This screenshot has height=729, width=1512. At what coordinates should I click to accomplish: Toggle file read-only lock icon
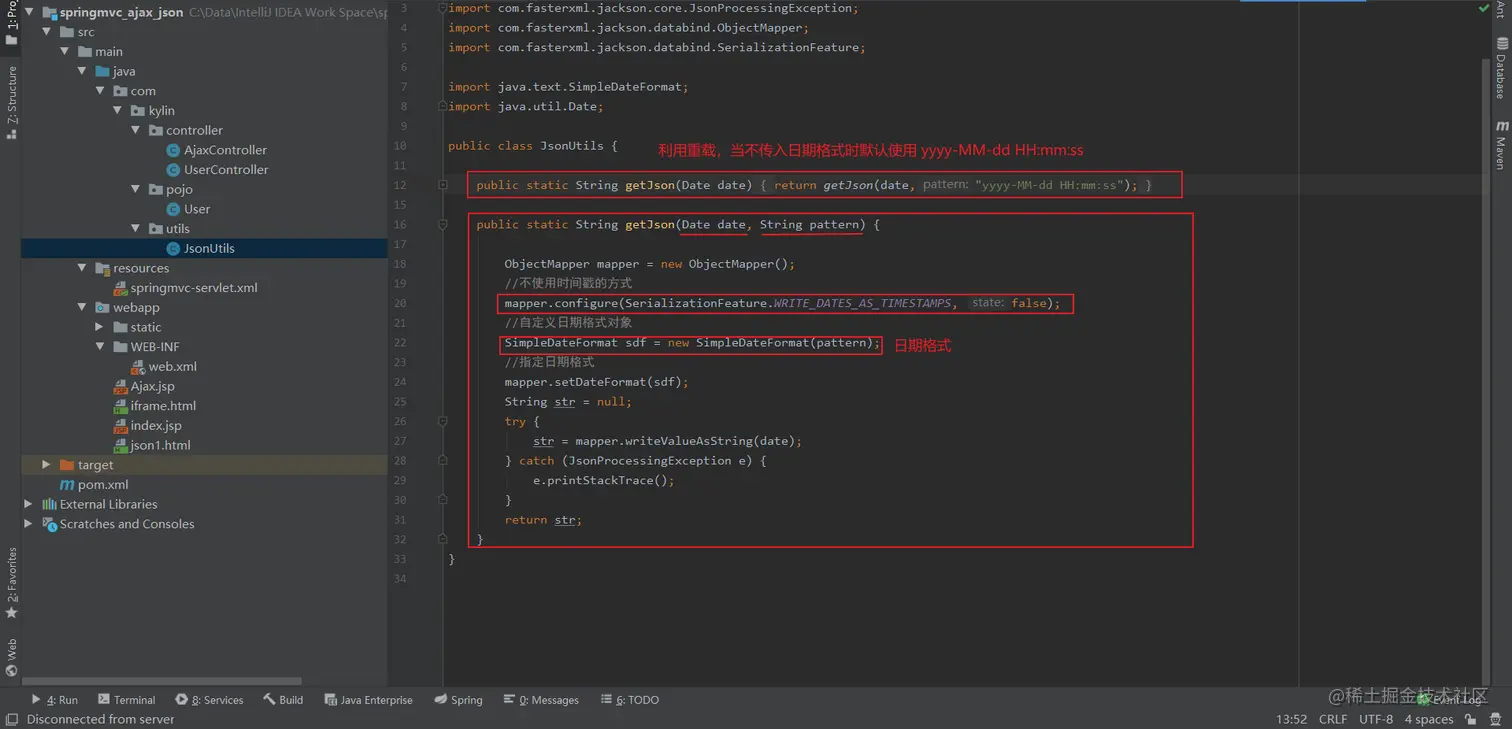pyautogui.click(x=1471, y=719)
